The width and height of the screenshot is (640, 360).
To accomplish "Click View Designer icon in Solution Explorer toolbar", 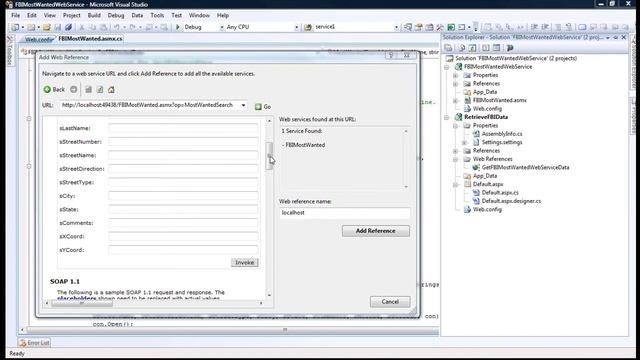I will (496, 48).
